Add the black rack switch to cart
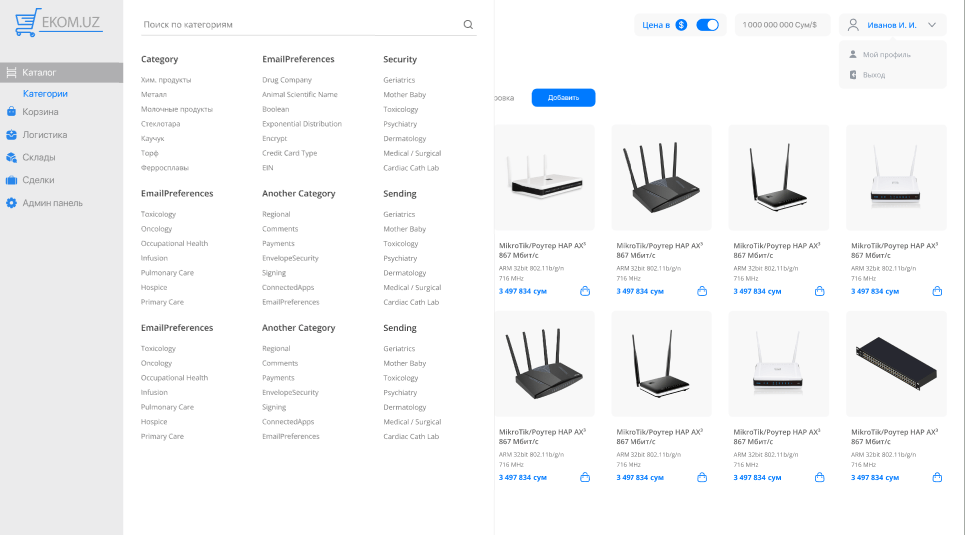This screenshot has width=965, height=535. (x=937, y=477)
